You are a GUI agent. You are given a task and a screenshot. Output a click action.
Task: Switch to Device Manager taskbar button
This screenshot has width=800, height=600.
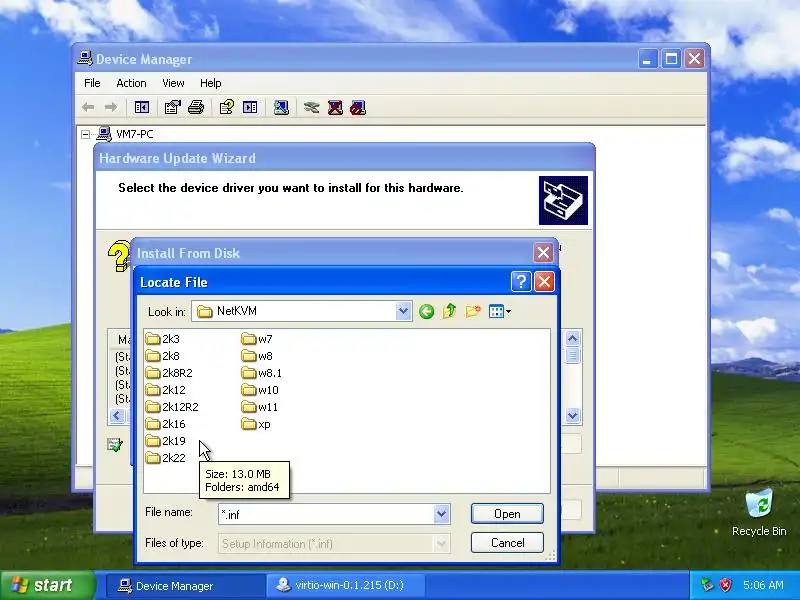click(x=186, y=585)
